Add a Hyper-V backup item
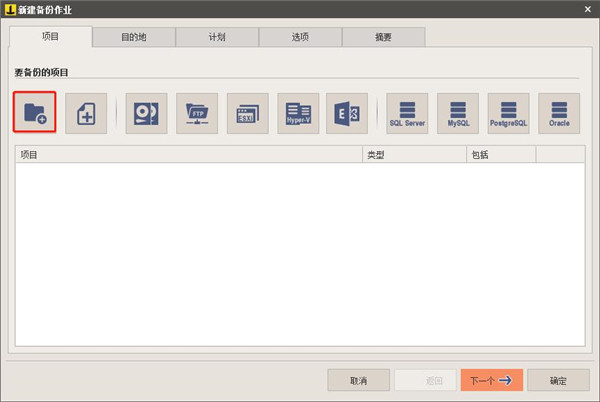This screenshot has height=402, width=600. (298, 113)
